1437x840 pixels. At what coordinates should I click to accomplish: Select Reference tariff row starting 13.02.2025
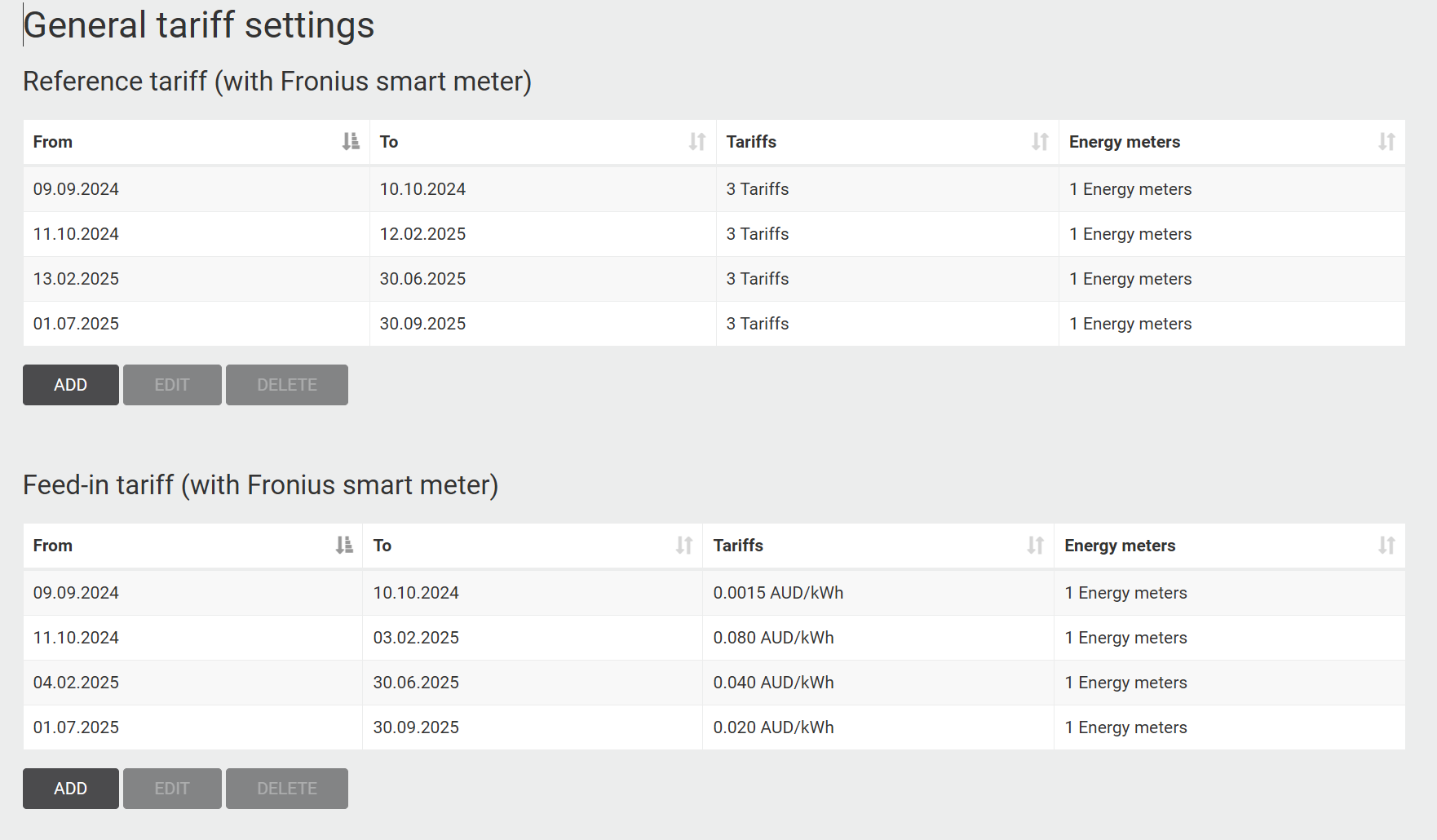[x=77, y=279]
